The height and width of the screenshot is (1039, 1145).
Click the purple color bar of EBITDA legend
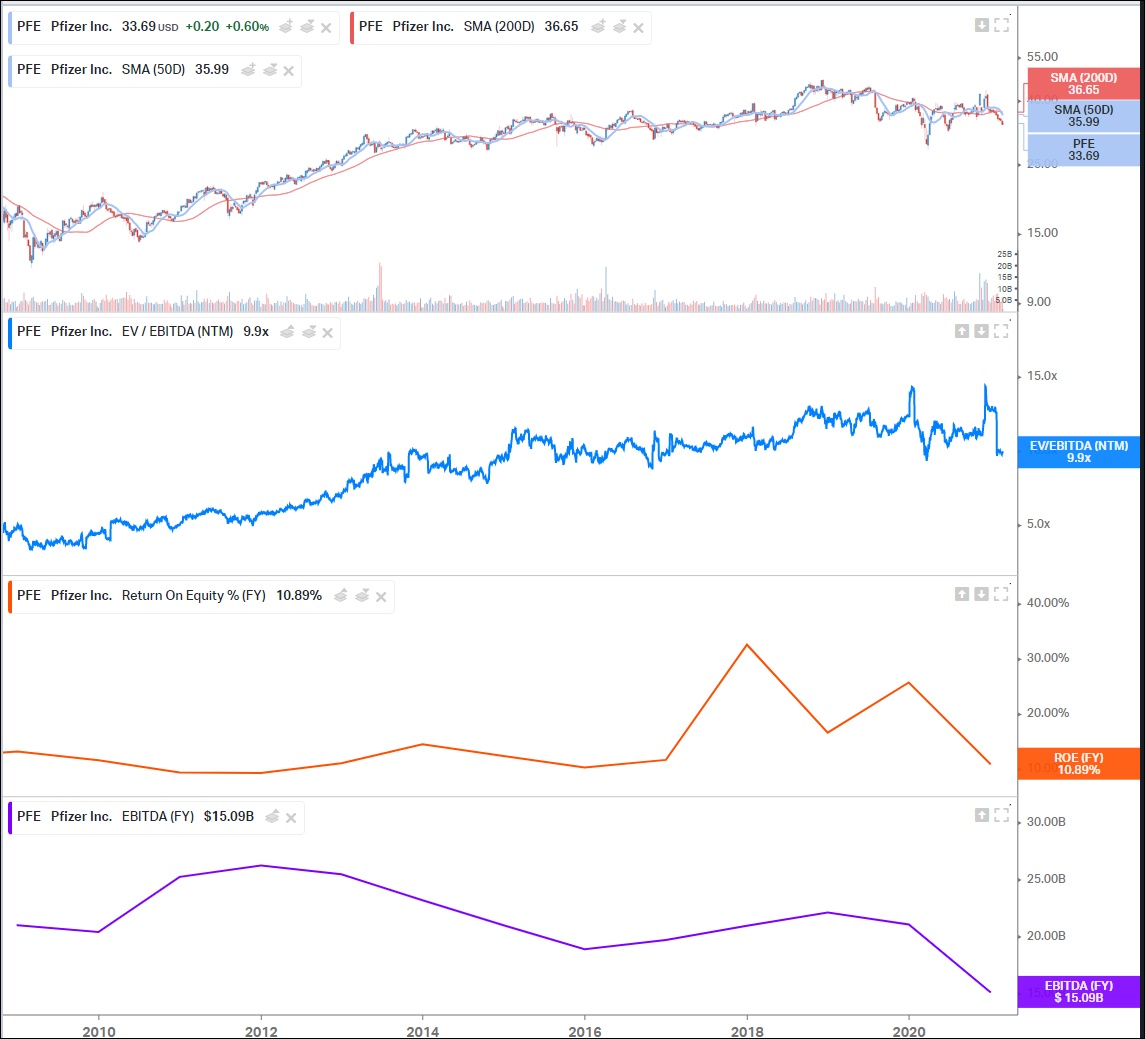(x=10, y=817)
